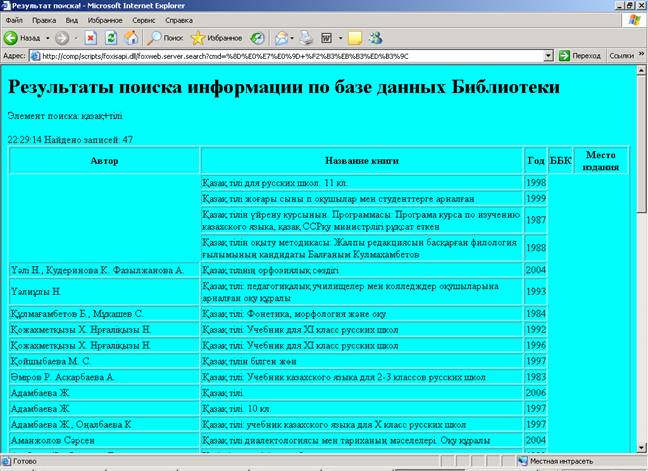Click year 1984 cell

pyautogui.click(x=536, y=314)
